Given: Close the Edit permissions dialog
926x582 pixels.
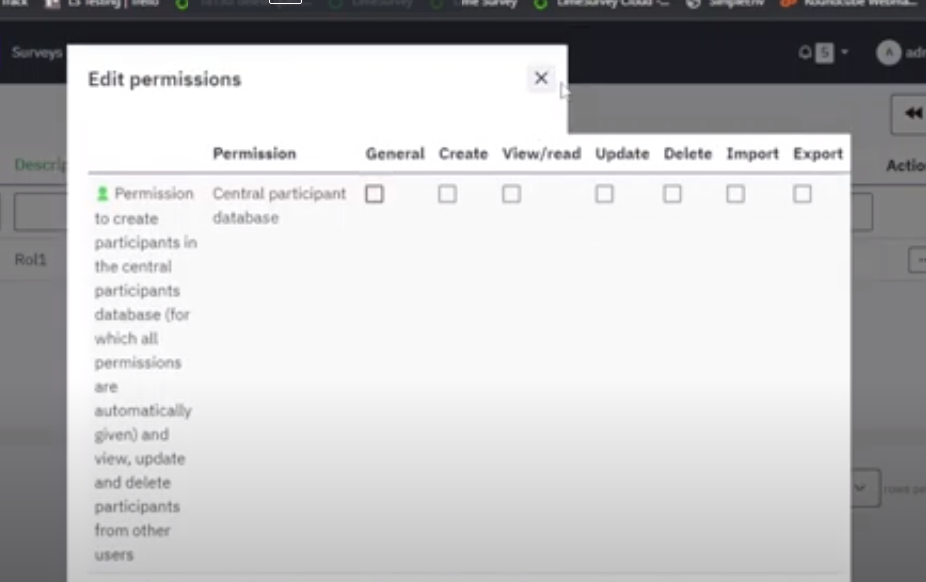Looking at the screenshot, I should coord(541,78).
